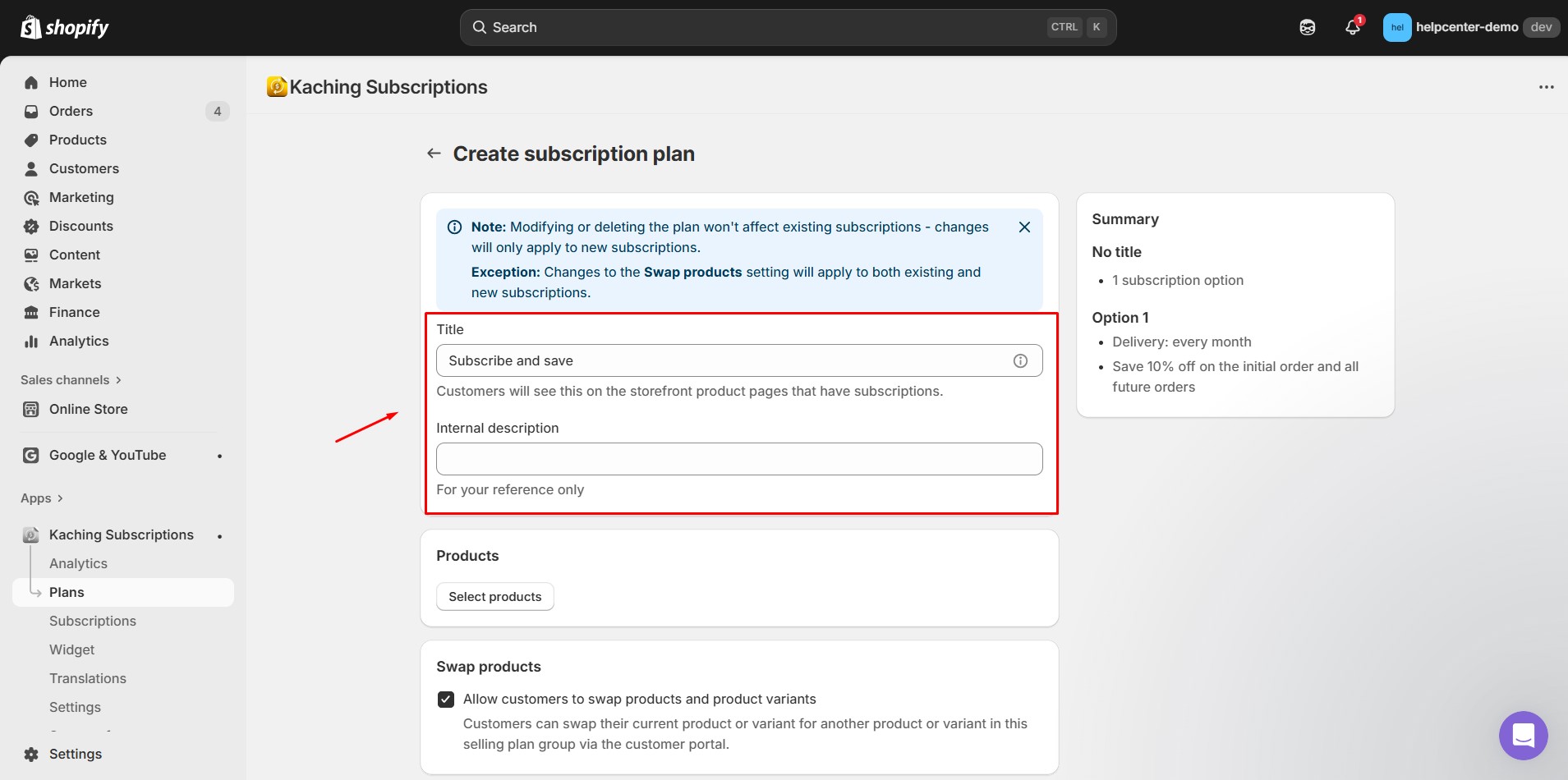Open the purple chat support widget
Screen dimensions: 1568x780
click(1523, 735)
